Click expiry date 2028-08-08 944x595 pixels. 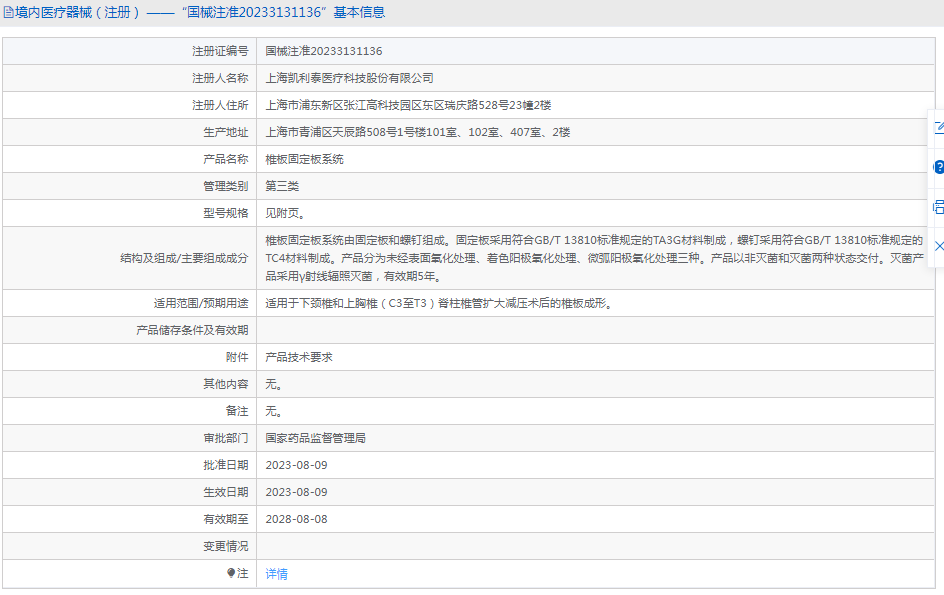tap(296, 519)
